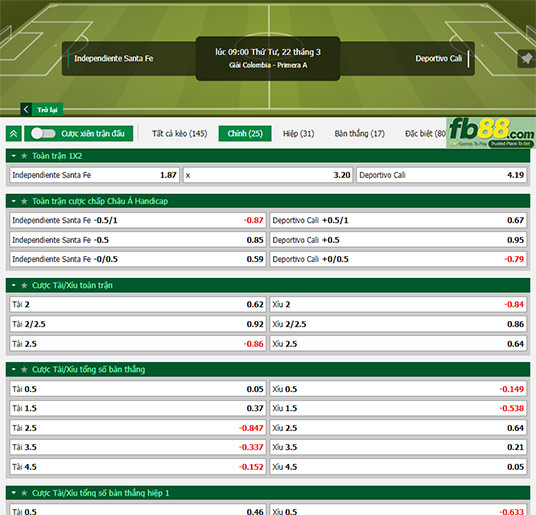Viewport: 536px width, 515px height.
Task: Bet Deportivo Cali win at 4.19
Action: pyautogui.click(x=441, y=175)
